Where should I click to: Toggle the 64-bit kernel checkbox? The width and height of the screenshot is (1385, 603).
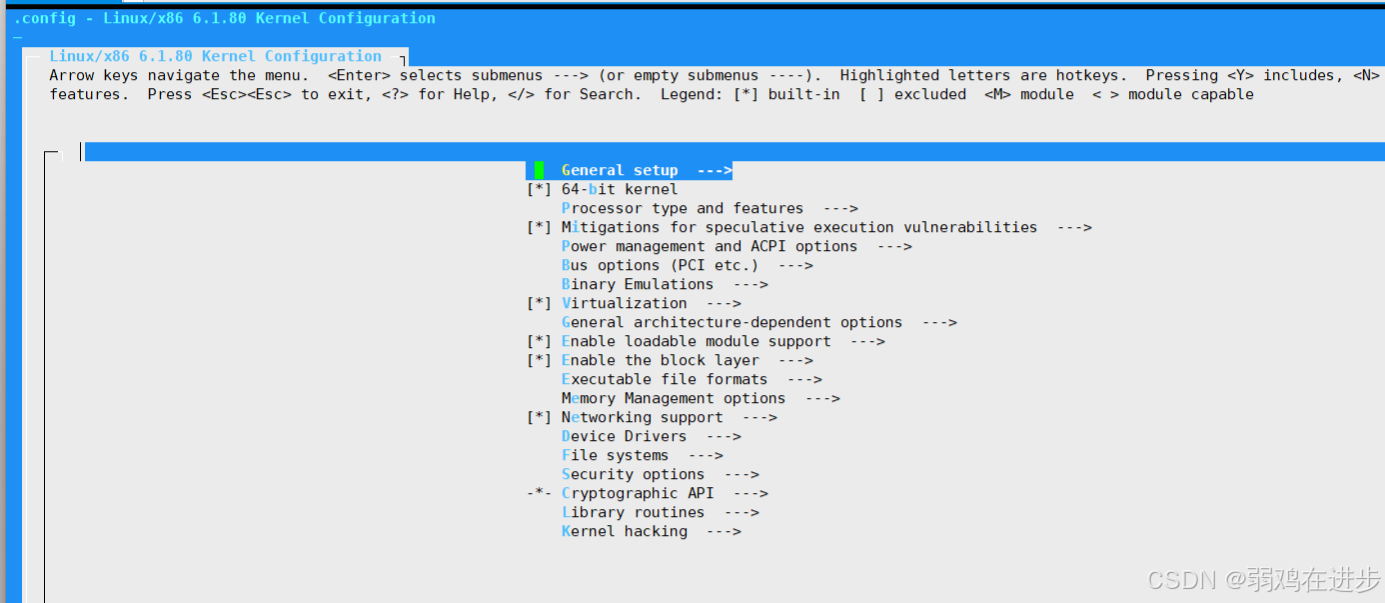pos(539,189)
